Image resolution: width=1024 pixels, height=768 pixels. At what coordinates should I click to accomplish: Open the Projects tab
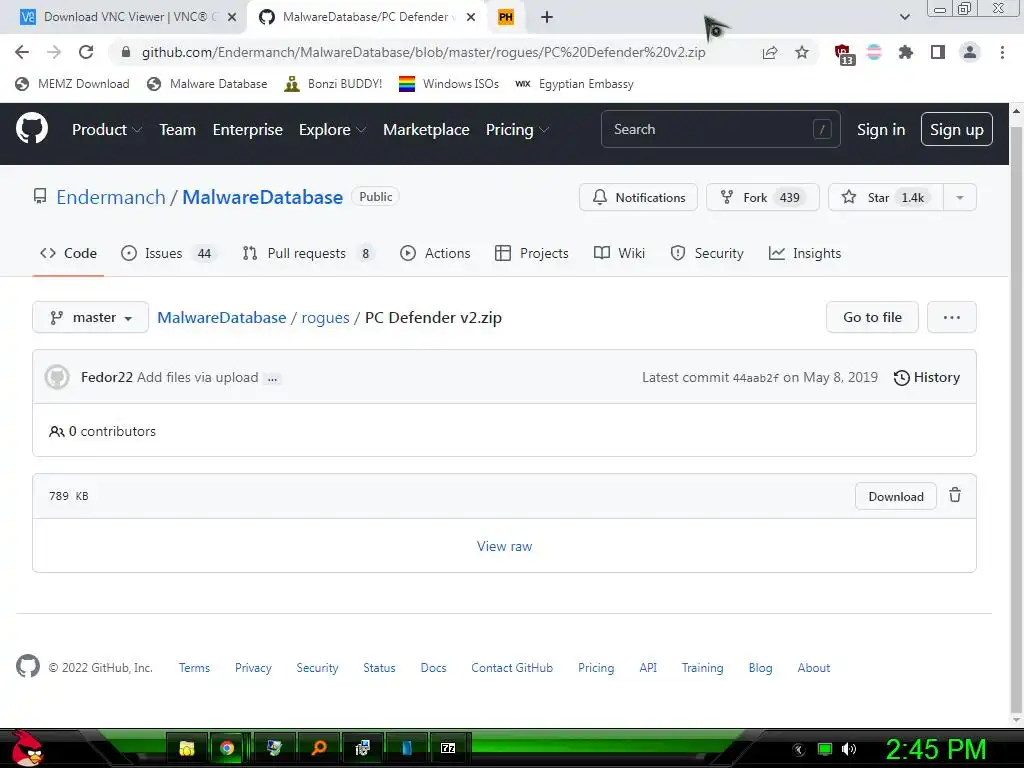point(532,253)
